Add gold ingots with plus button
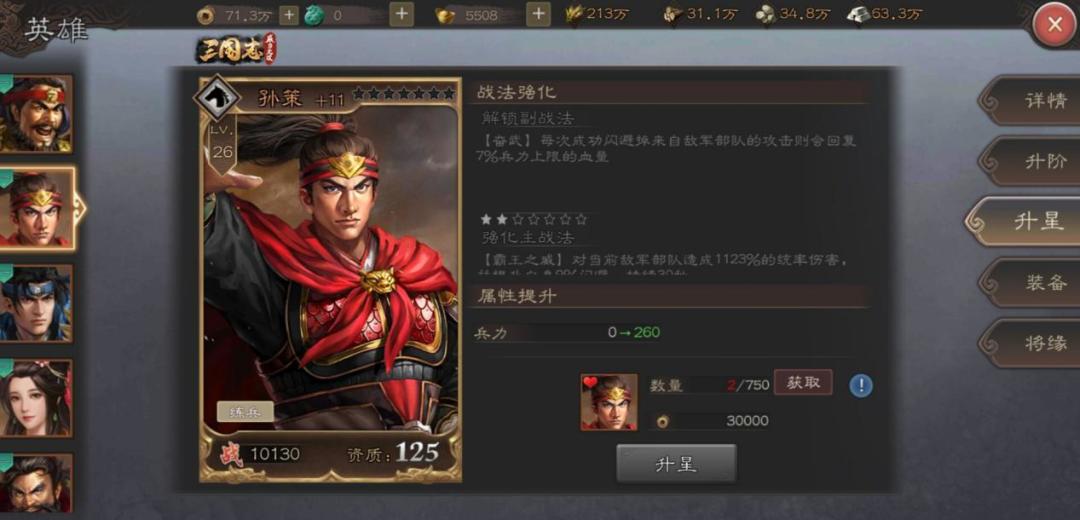Viewport: 1080px width, 520px height. (539, 14)
